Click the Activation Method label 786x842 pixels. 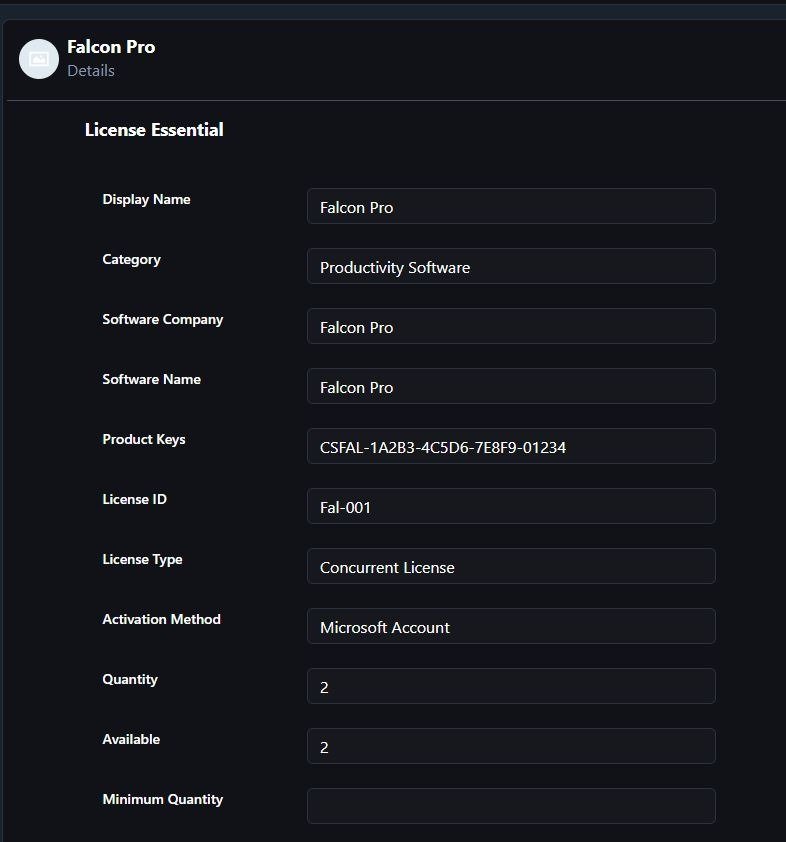pos(162,619)
